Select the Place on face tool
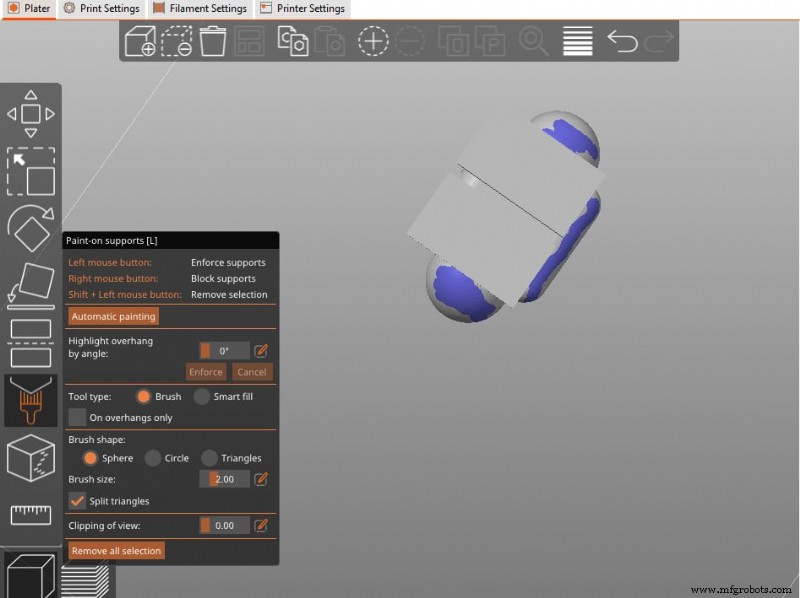 pos(31,286)
